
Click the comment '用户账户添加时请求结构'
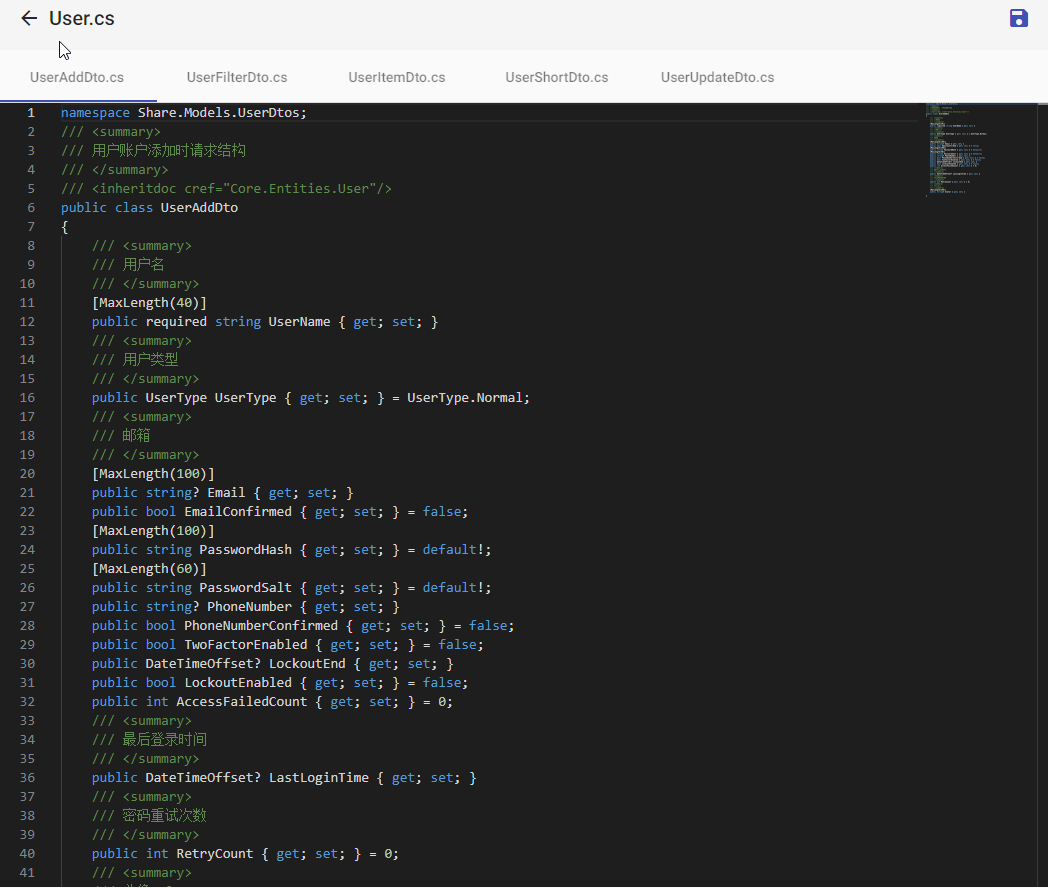(168, 151)
